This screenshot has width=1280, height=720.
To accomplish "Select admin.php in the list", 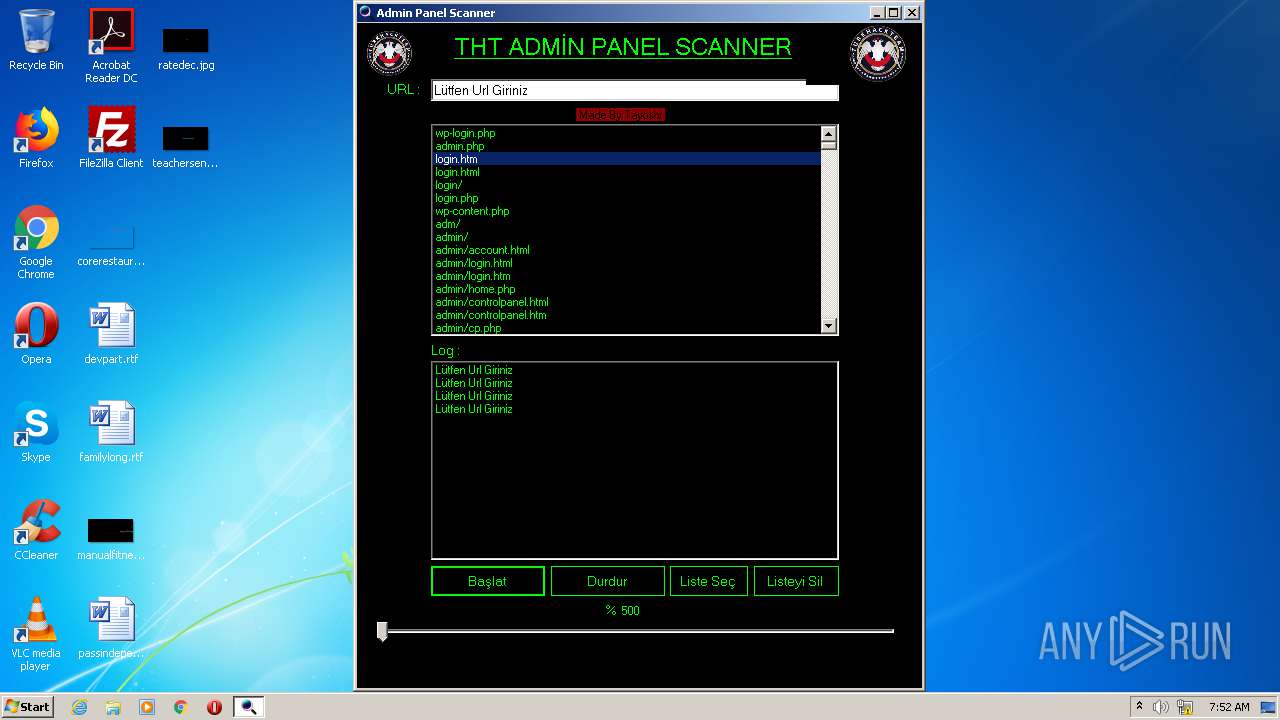I will [x=626, y=146].
